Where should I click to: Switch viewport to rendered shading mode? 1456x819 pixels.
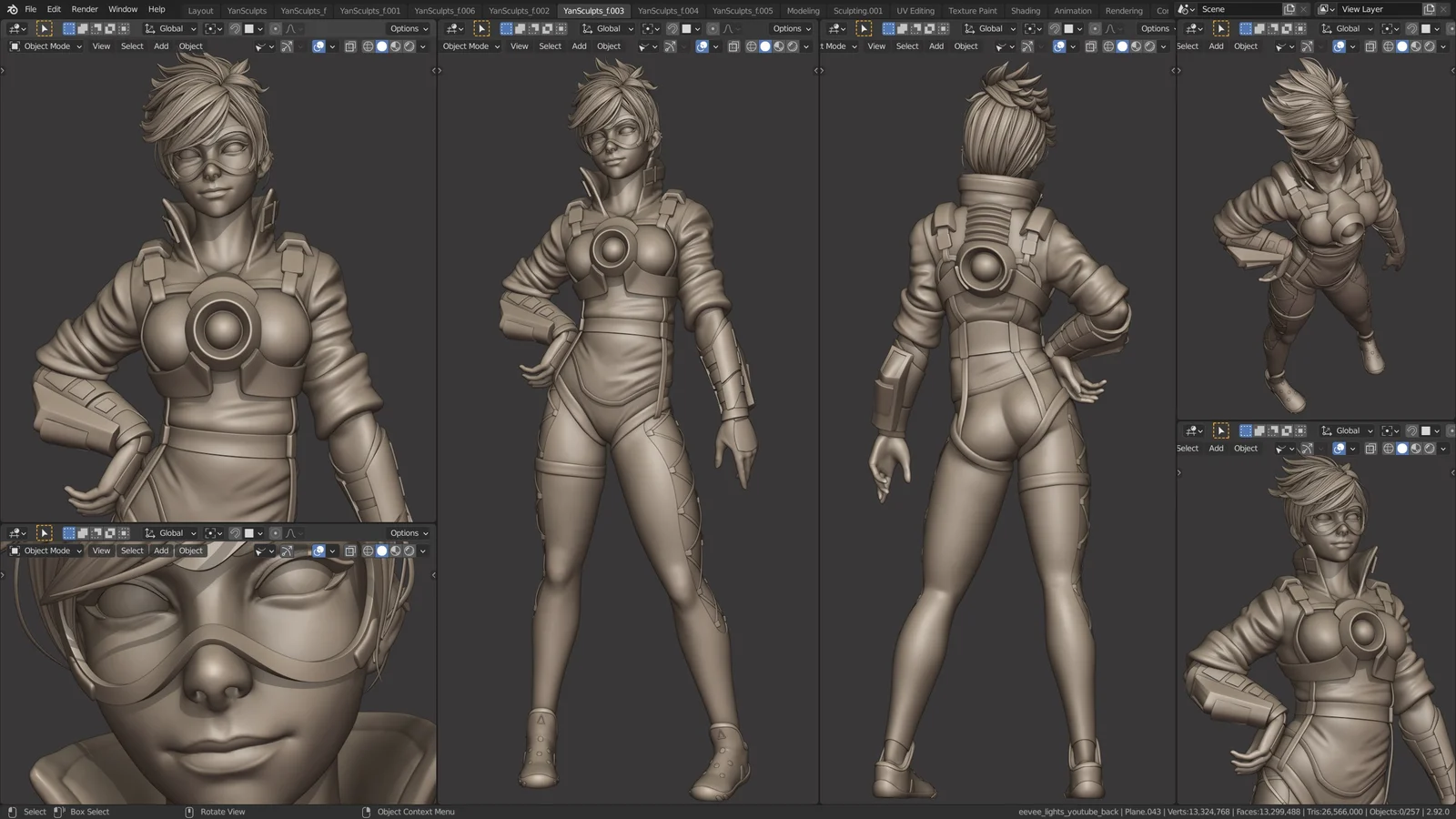(411, 46)
